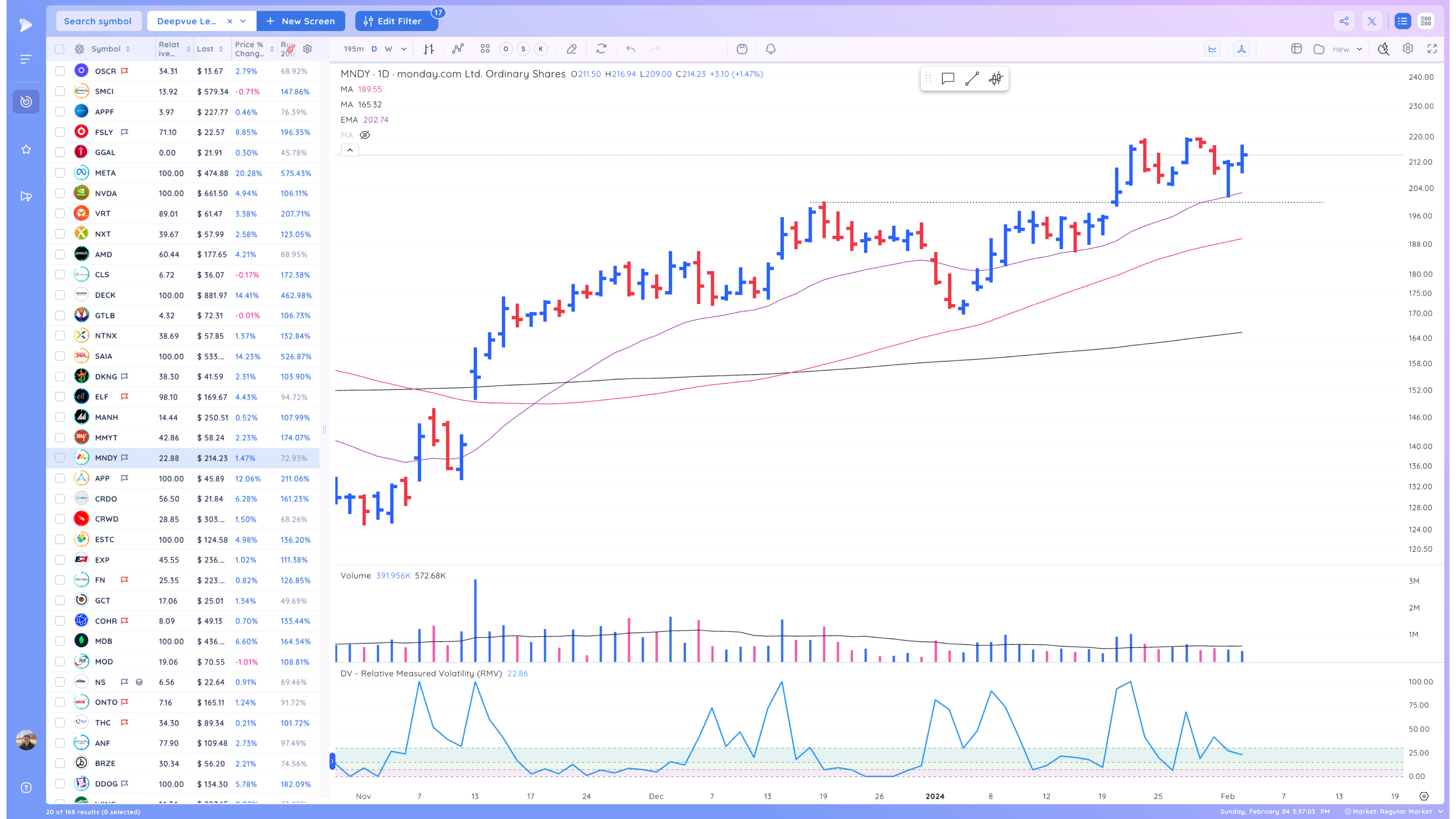
Task: Open the Deepvue Leaders screen tab
Action: (x=187, y=21)
